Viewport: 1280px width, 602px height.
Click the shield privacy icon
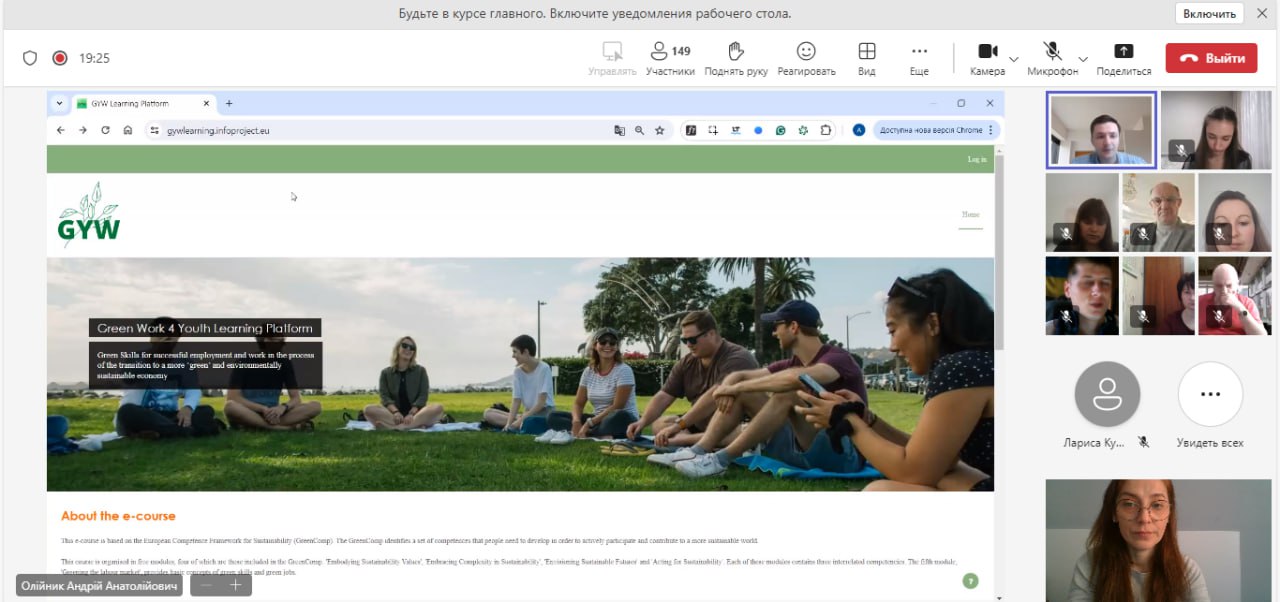click(x=30, y=58)
